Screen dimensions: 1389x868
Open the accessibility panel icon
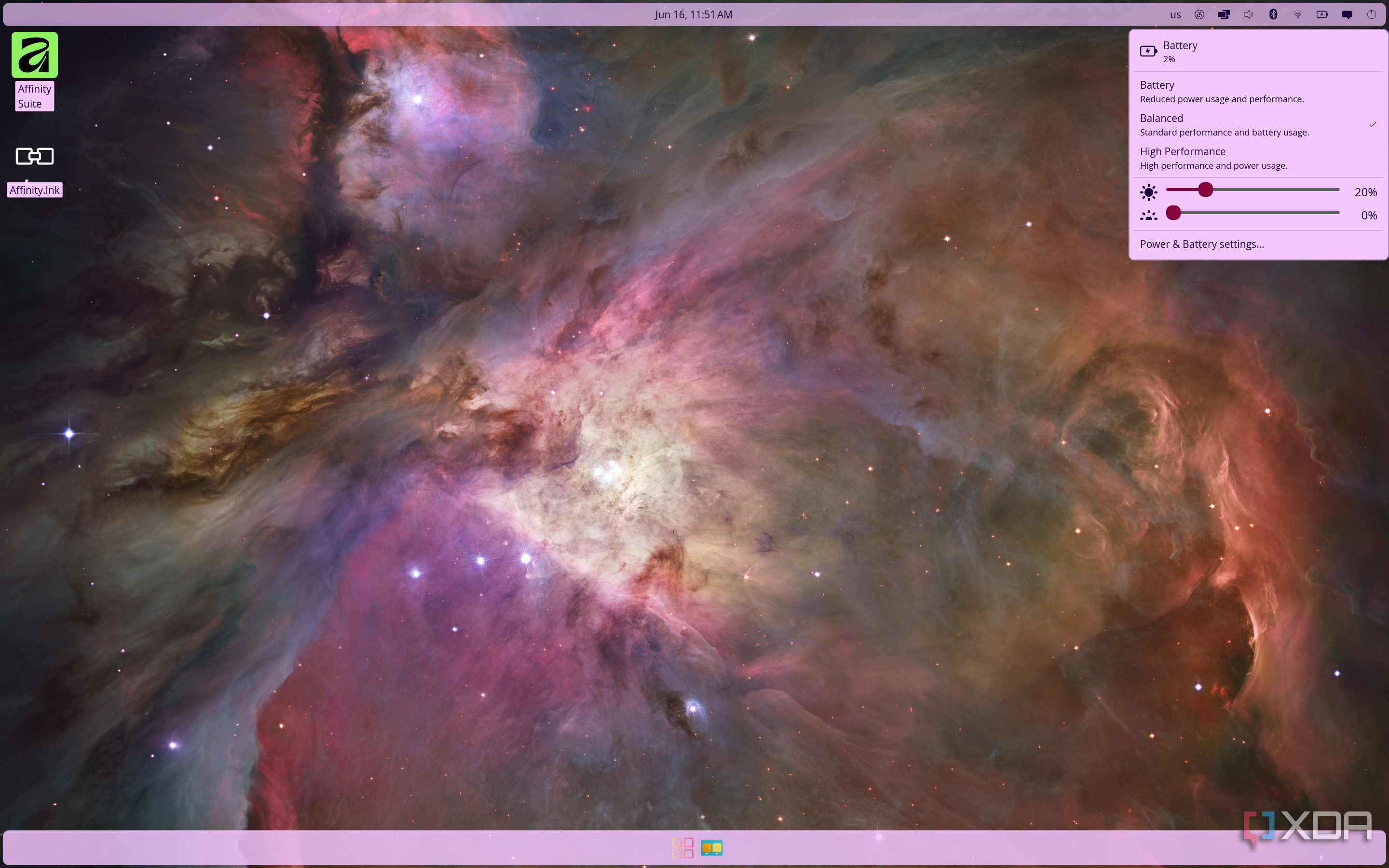[x=1199, y=15]
